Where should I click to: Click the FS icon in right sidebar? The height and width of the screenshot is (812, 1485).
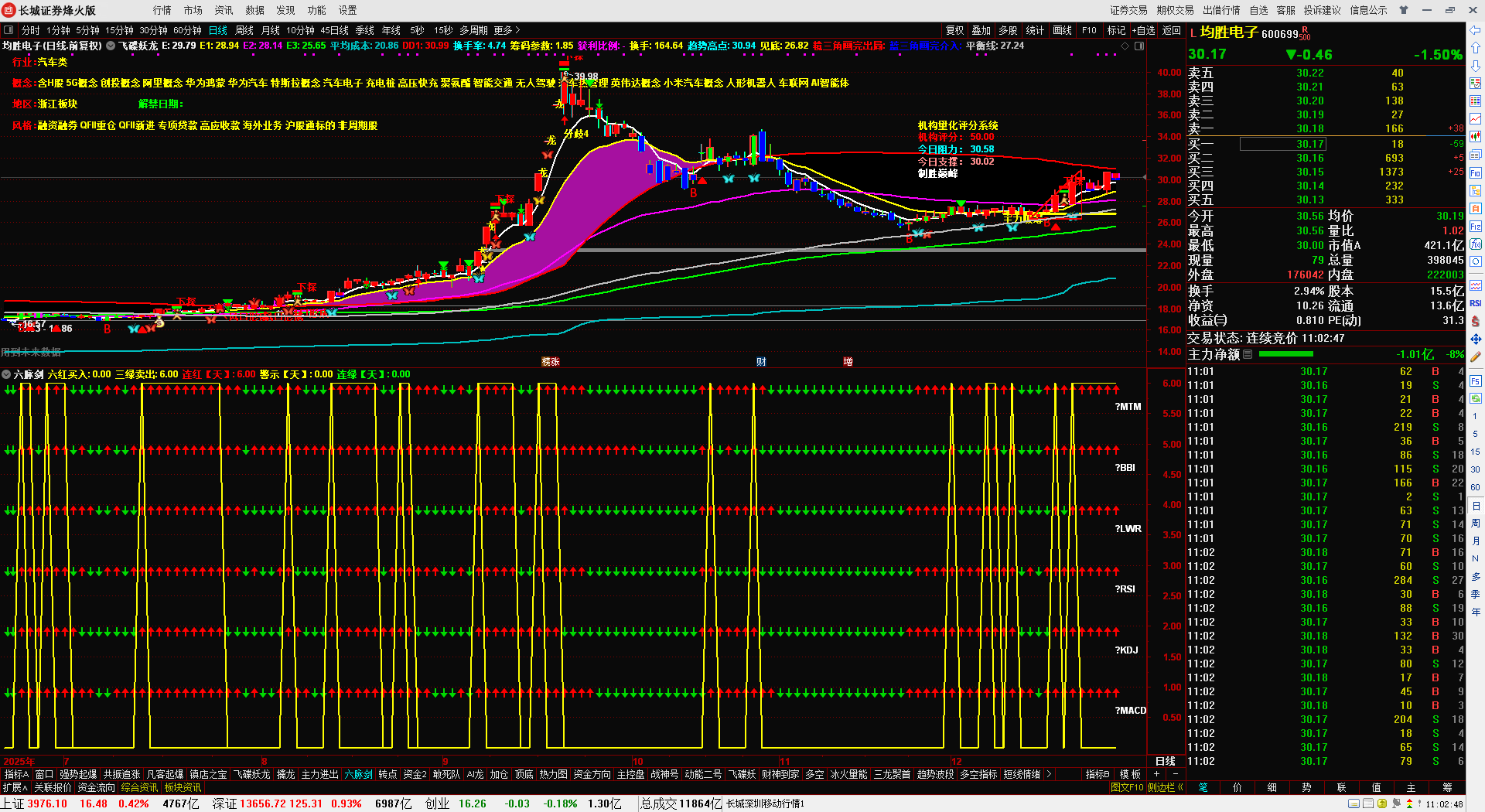1476,380
